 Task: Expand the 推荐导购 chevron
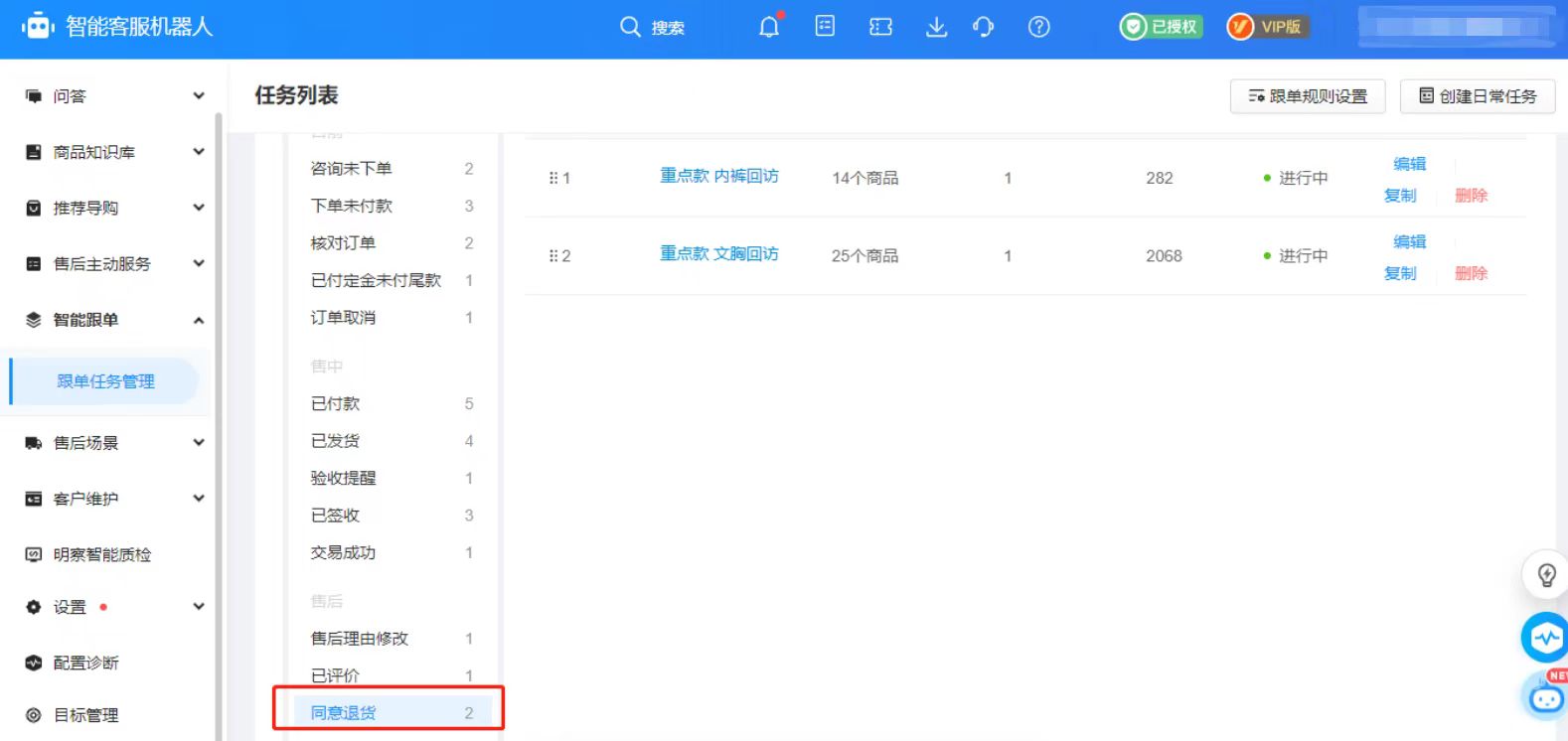[199, 208]
